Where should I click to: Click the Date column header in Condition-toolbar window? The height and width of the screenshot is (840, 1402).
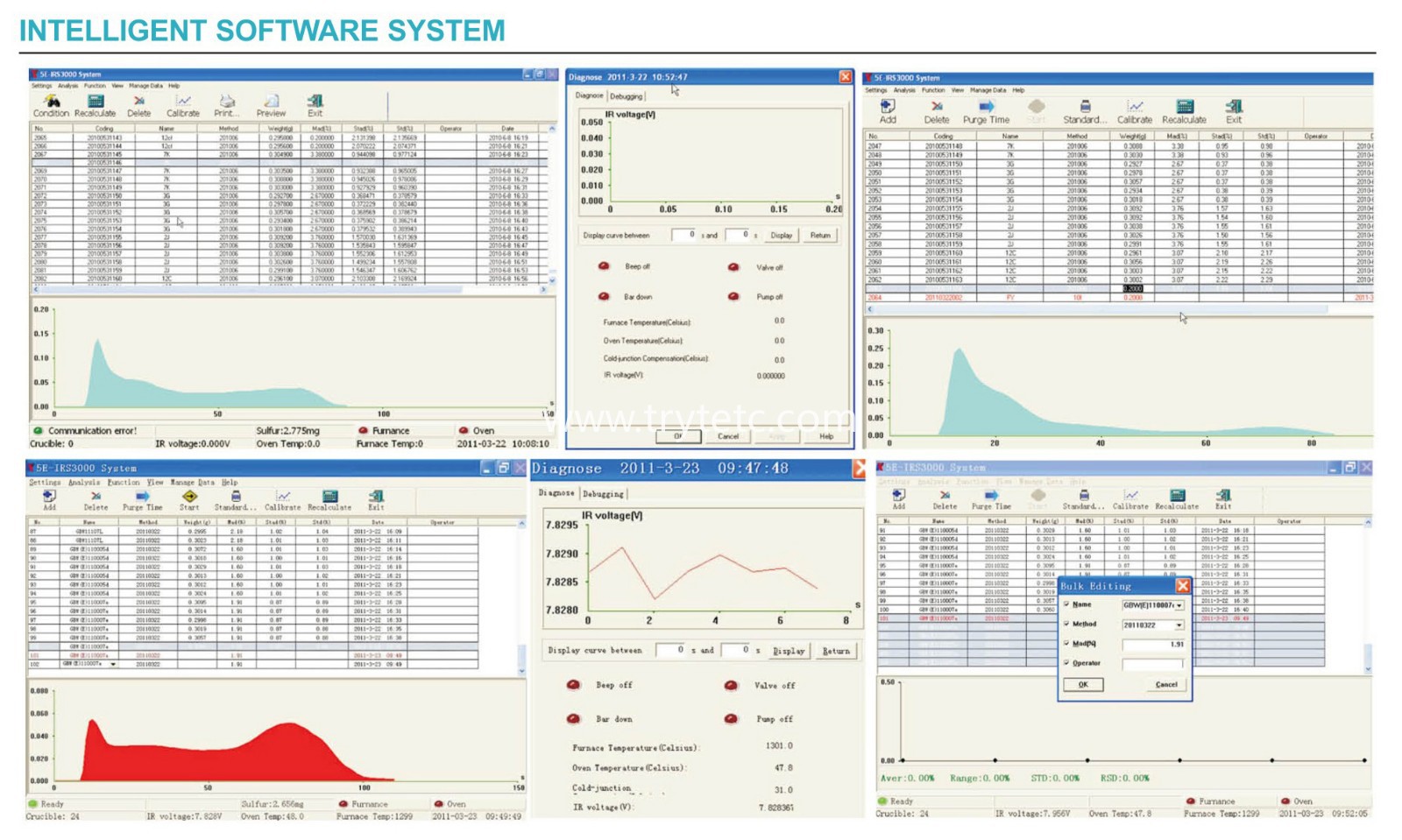point(507,129)
